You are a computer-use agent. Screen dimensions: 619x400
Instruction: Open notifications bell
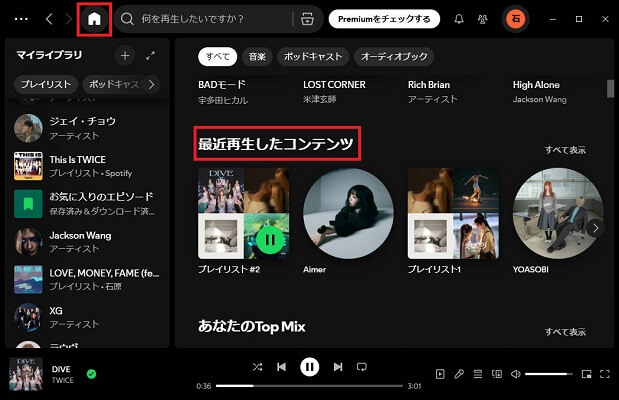[459, 19]
